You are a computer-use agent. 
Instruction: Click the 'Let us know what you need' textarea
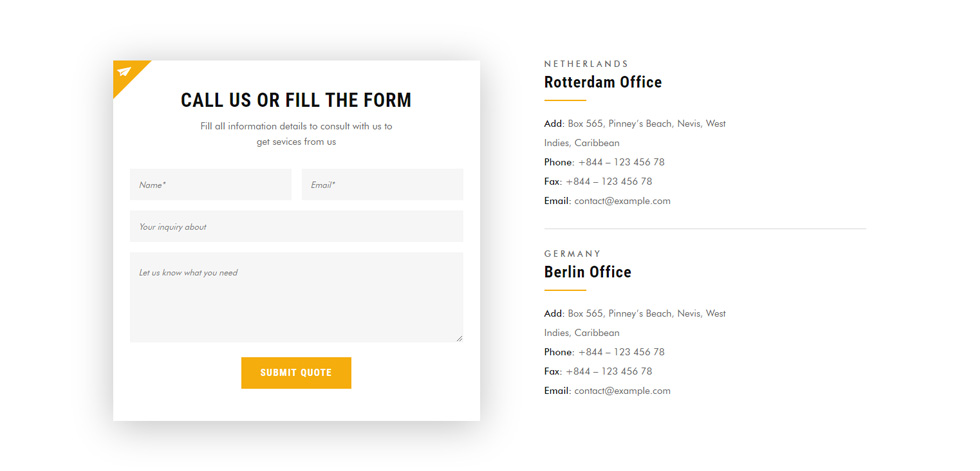297,297
